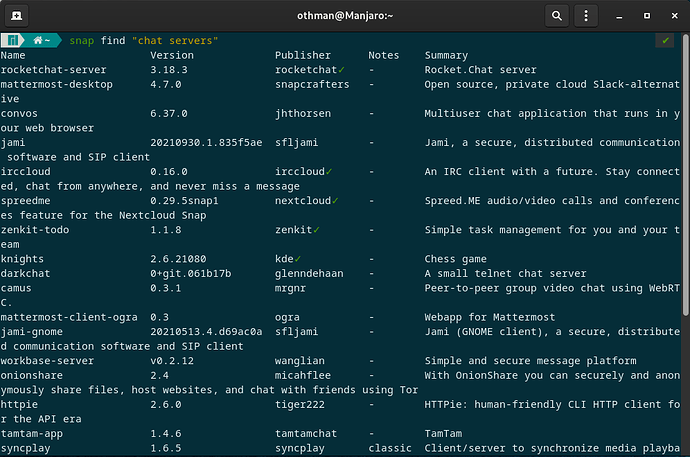Click version 3.18.3 of rocketchat-server

(169, 70)
